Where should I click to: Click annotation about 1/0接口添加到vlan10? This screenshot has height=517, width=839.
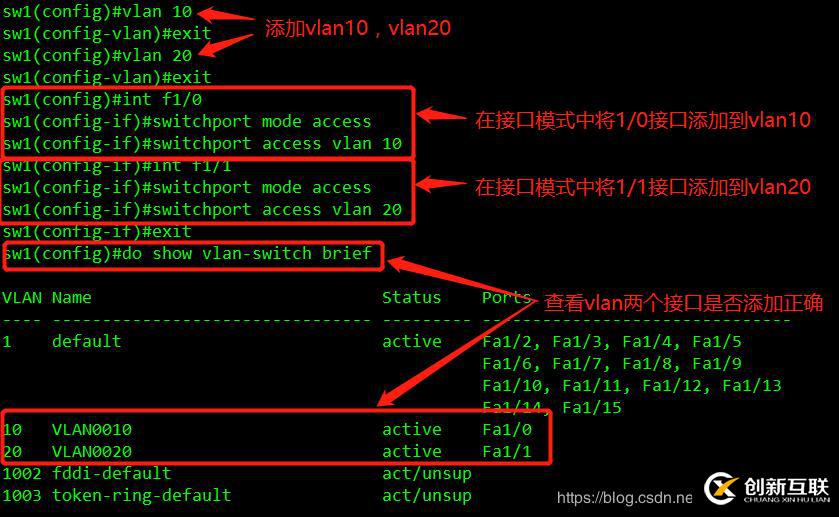tap(643, 120)
